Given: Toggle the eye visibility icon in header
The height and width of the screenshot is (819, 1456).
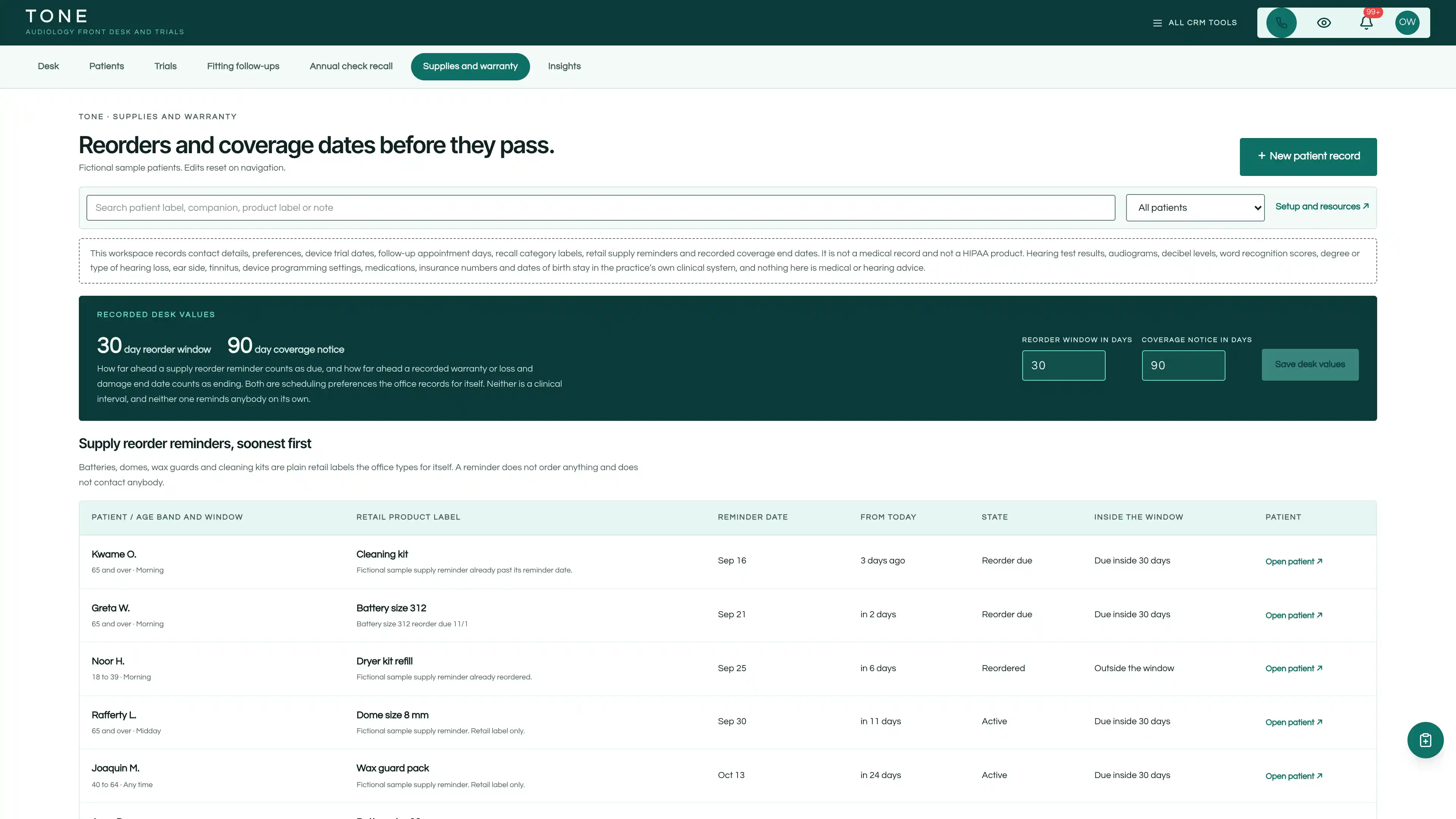Looking at the screenshot, I should (x=1324, y=23).
